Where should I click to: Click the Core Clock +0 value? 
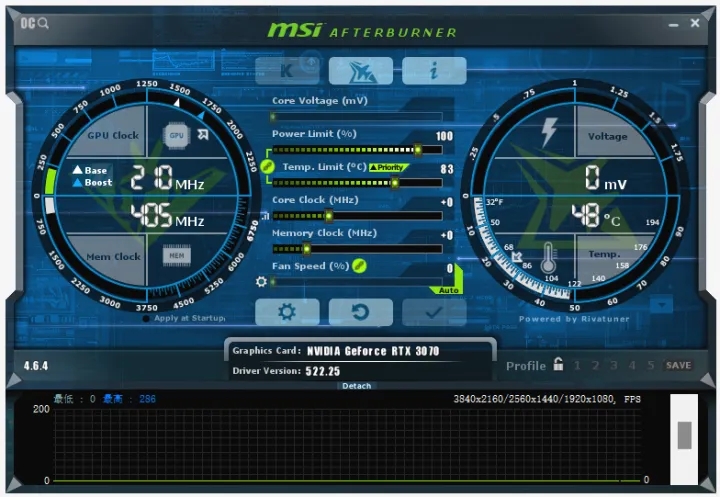(x=447, y=203)
